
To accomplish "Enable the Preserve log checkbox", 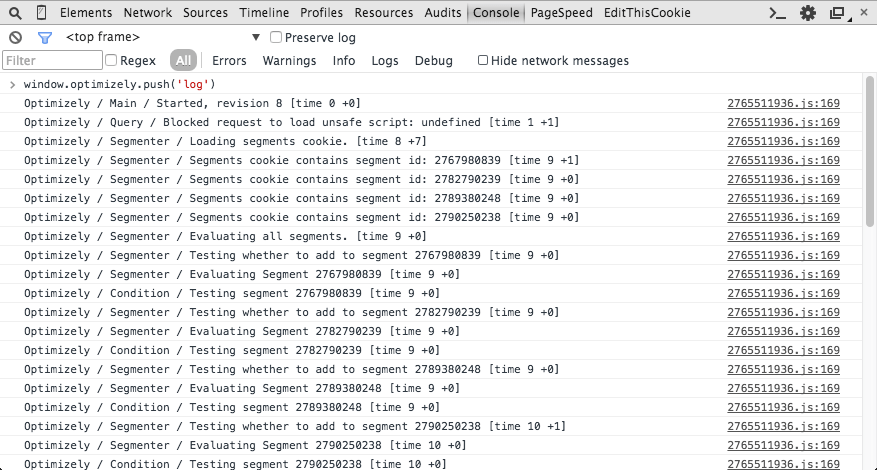I will [276, 37].
